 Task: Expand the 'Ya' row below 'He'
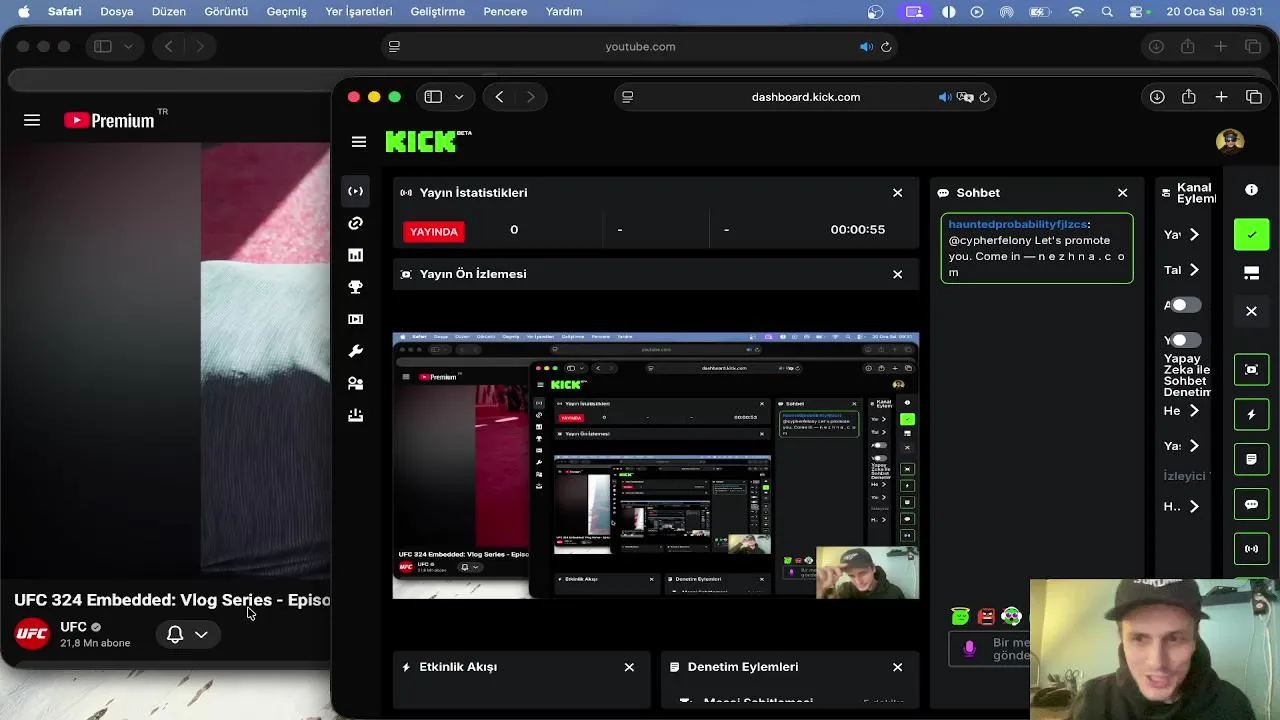pos(1194,446)
